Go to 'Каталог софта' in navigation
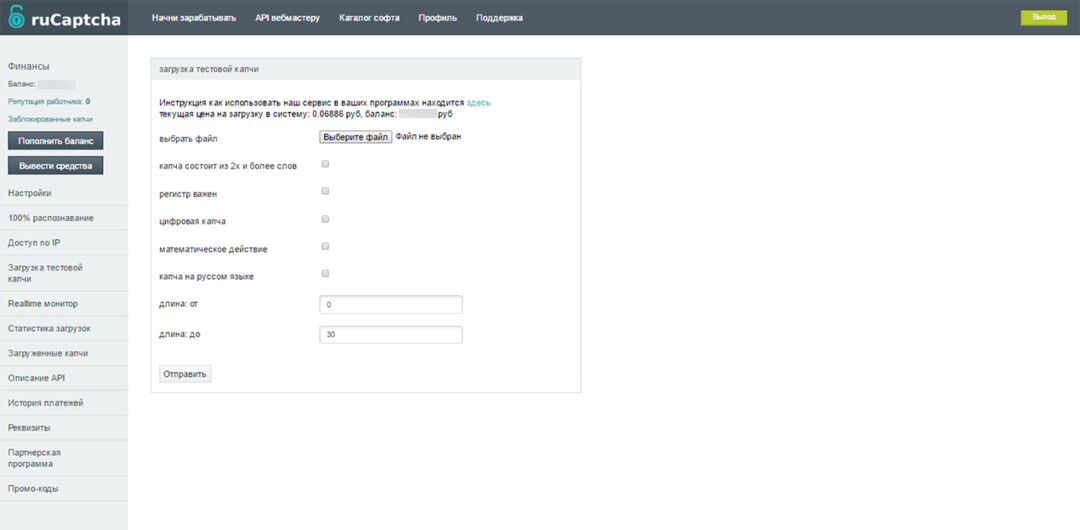Screen dimensions: 1080x530 (369, 18)
